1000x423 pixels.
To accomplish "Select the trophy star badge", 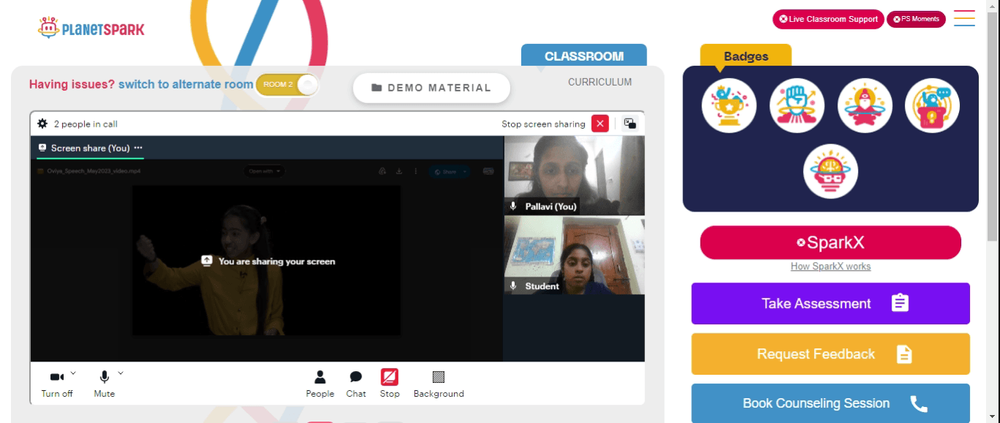I will (x=729, y=105).
